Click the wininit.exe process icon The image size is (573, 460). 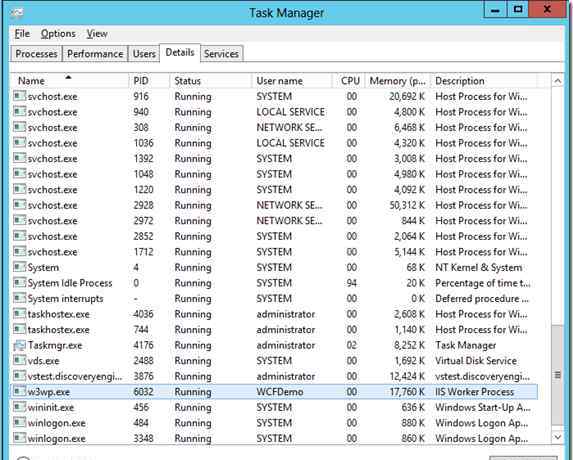pyautogui.click(x=19, y=407)
